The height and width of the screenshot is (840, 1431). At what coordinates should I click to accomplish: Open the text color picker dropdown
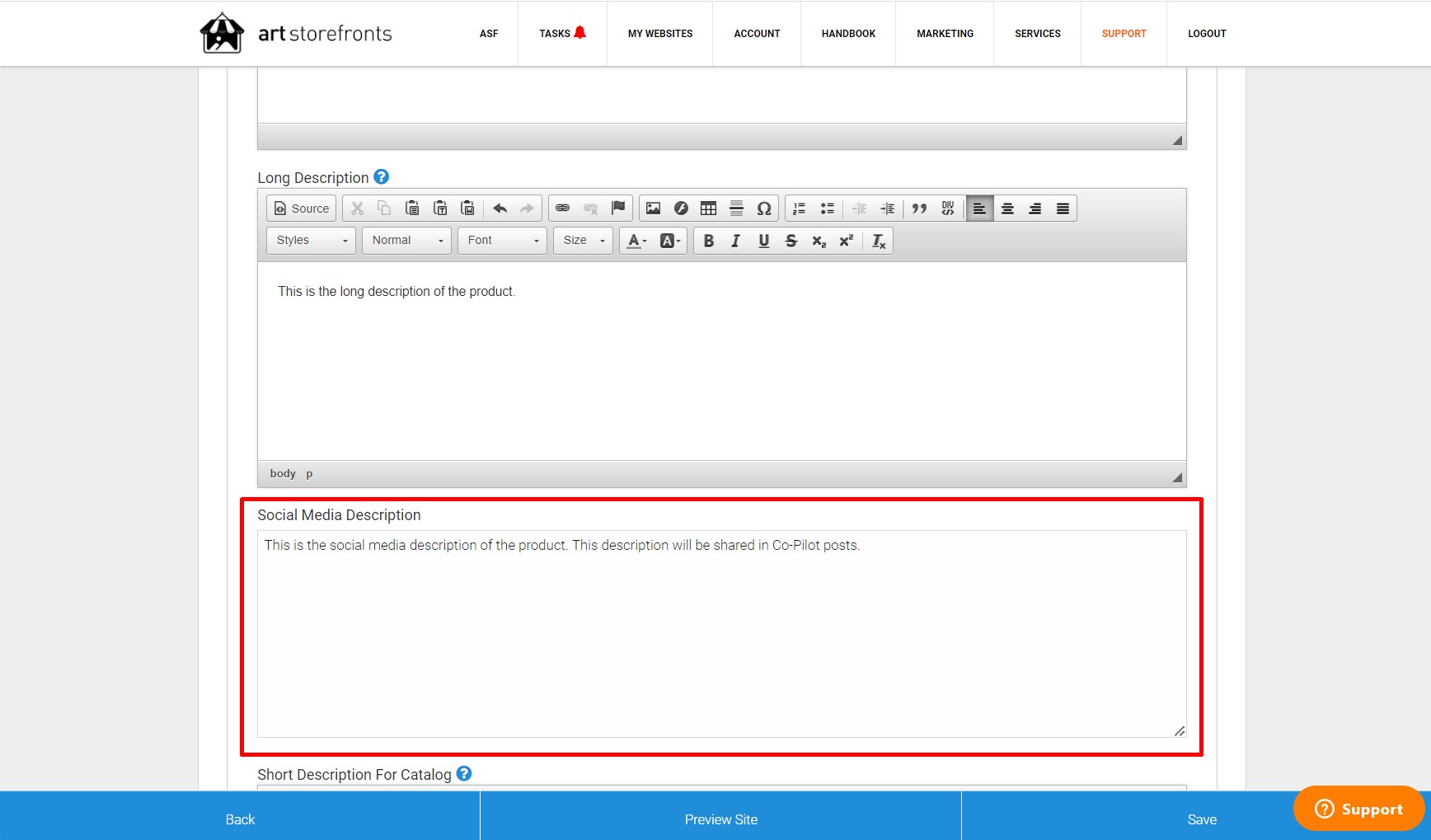(x=636, y=240)
